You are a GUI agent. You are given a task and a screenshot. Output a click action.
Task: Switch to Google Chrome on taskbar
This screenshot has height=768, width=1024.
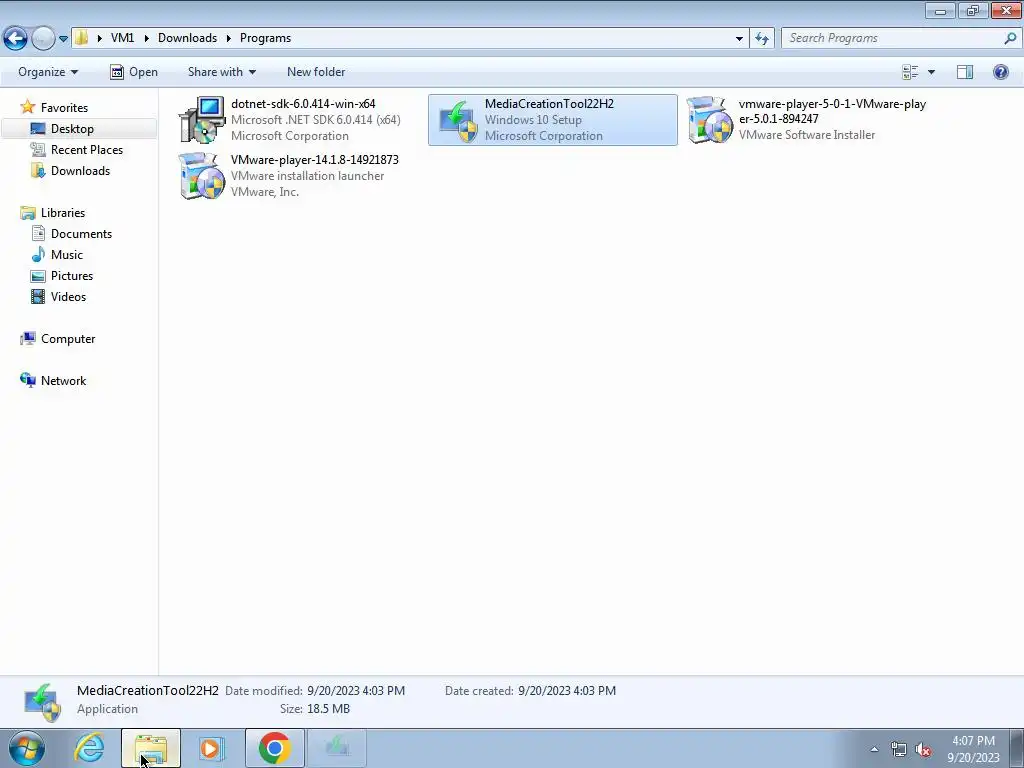click(274, 748)
